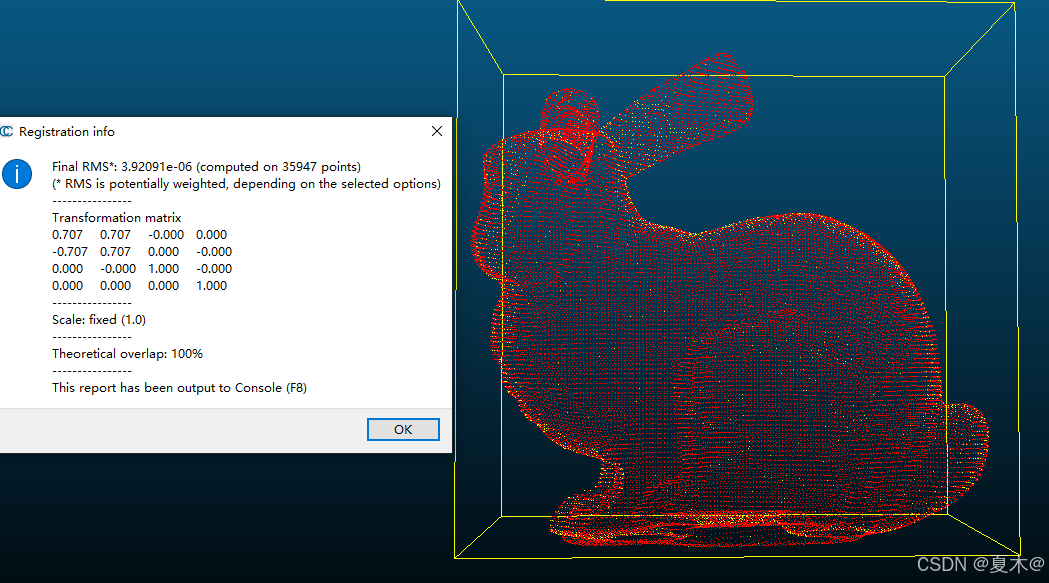Viewport: 1049px width, 583px height.
Task: Click 'Scale: fixed (1.0)' text
Action: coord(99,319)
